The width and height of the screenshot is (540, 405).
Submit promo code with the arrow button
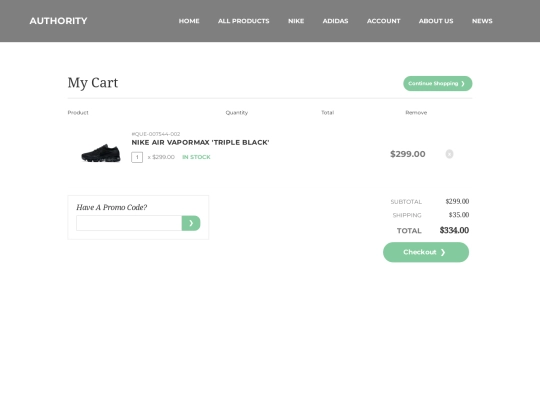point(191,223)
